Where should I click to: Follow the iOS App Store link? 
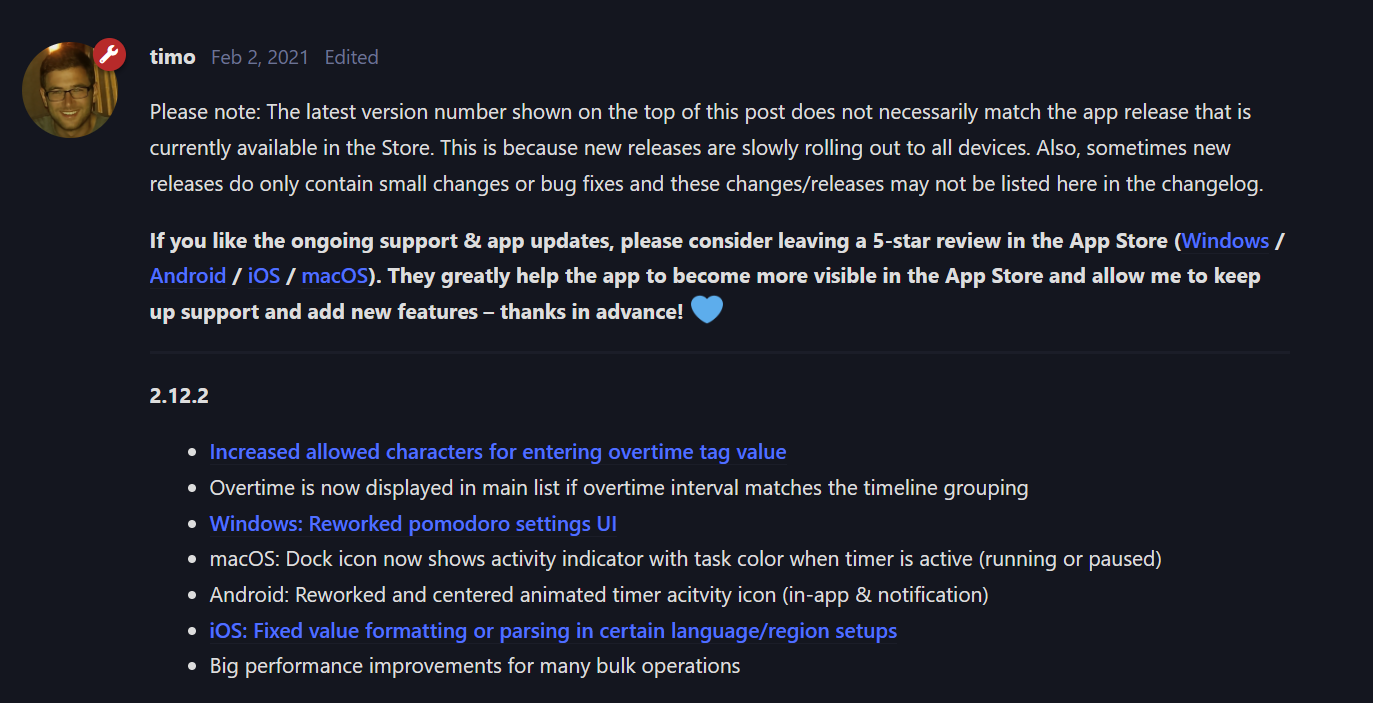pyautogui.click(x=264, y=276)
